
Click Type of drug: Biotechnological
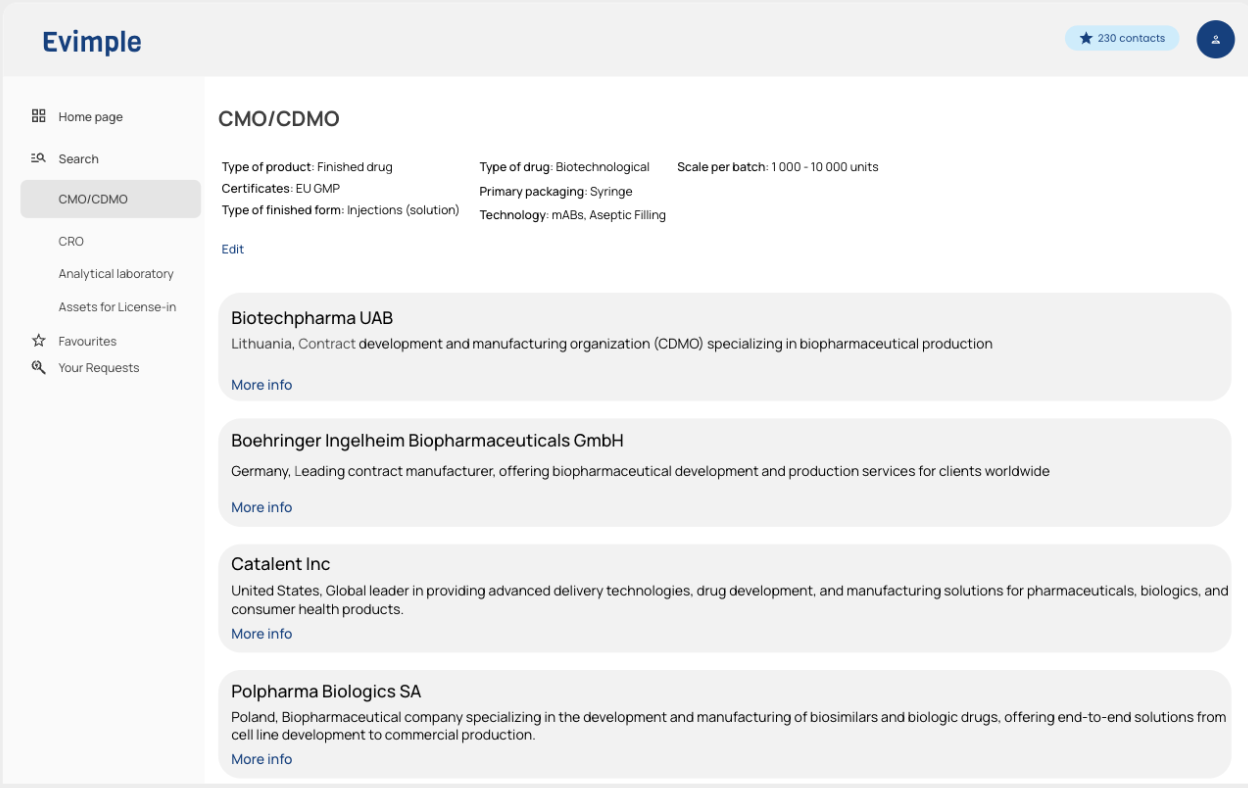[565, 167]
